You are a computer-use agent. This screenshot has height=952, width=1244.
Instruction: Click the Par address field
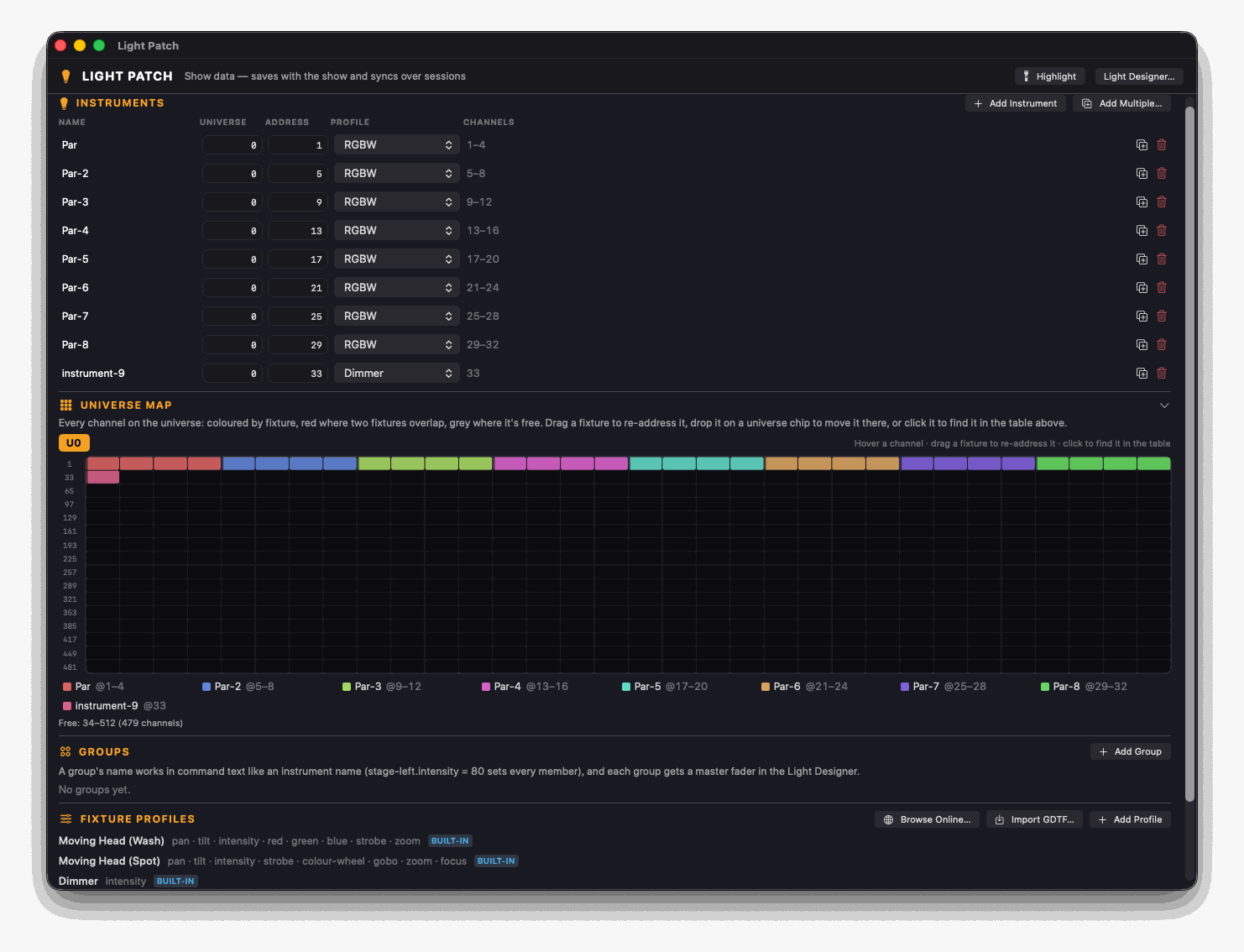click(297, 145)
